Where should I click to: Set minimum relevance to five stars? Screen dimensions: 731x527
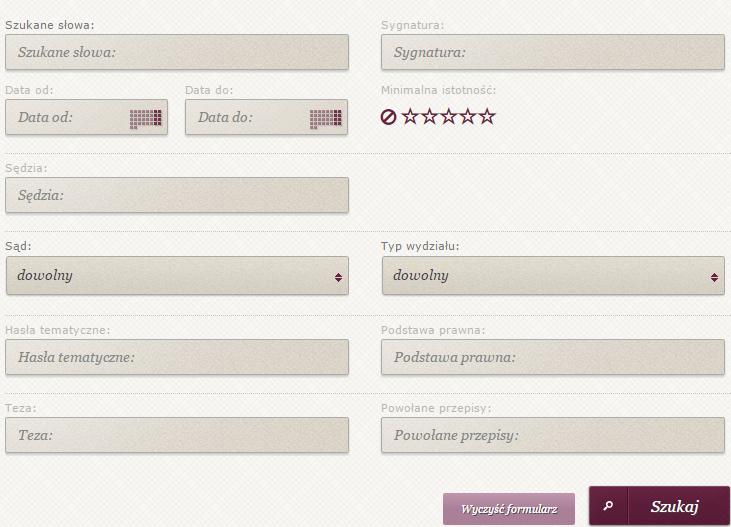487,116
